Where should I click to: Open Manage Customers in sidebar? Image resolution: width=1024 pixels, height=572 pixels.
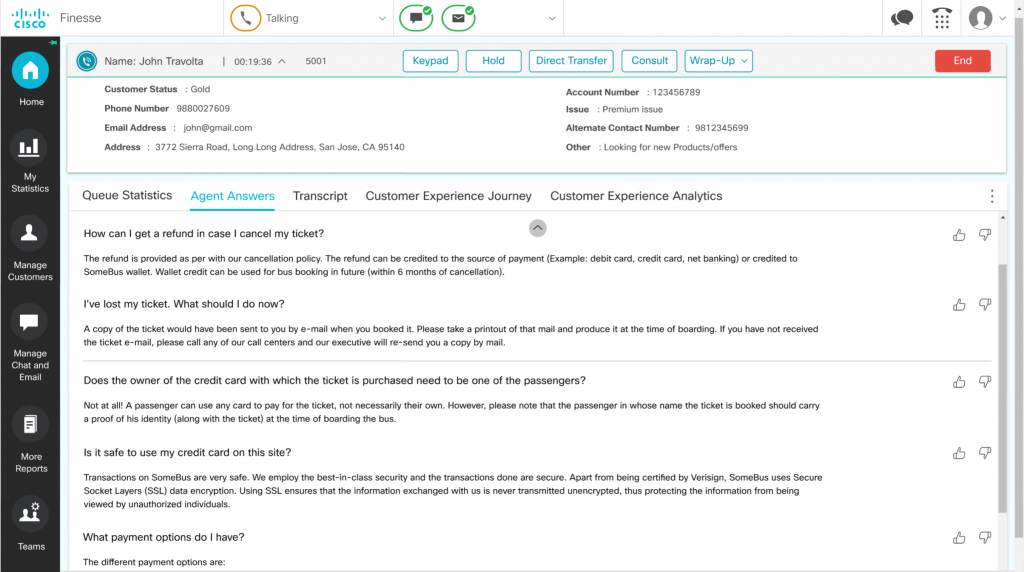point(30,234)
